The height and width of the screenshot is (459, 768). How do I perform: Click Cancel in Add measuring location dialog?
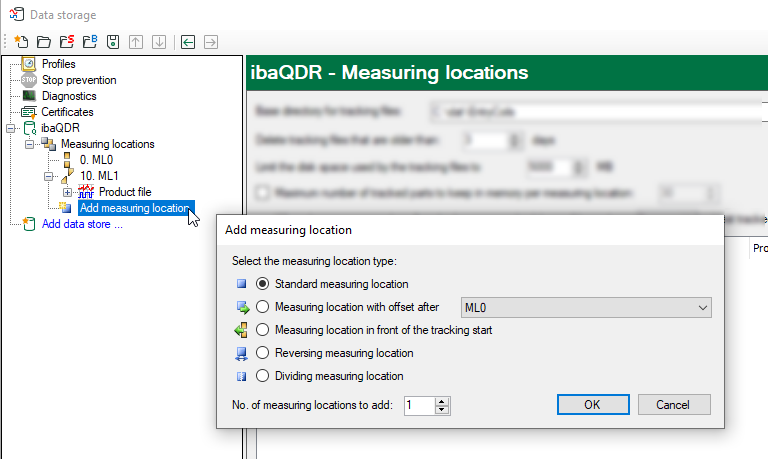(x=674, y=405)
